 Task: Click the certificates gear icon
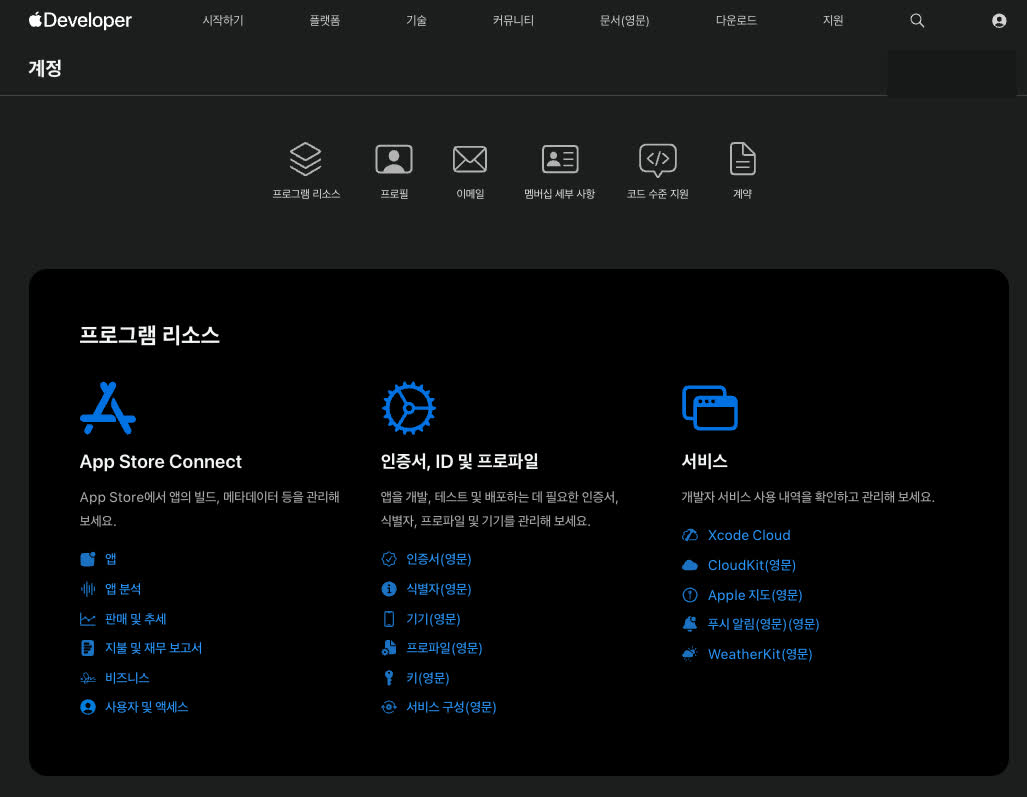click(409, 408)
